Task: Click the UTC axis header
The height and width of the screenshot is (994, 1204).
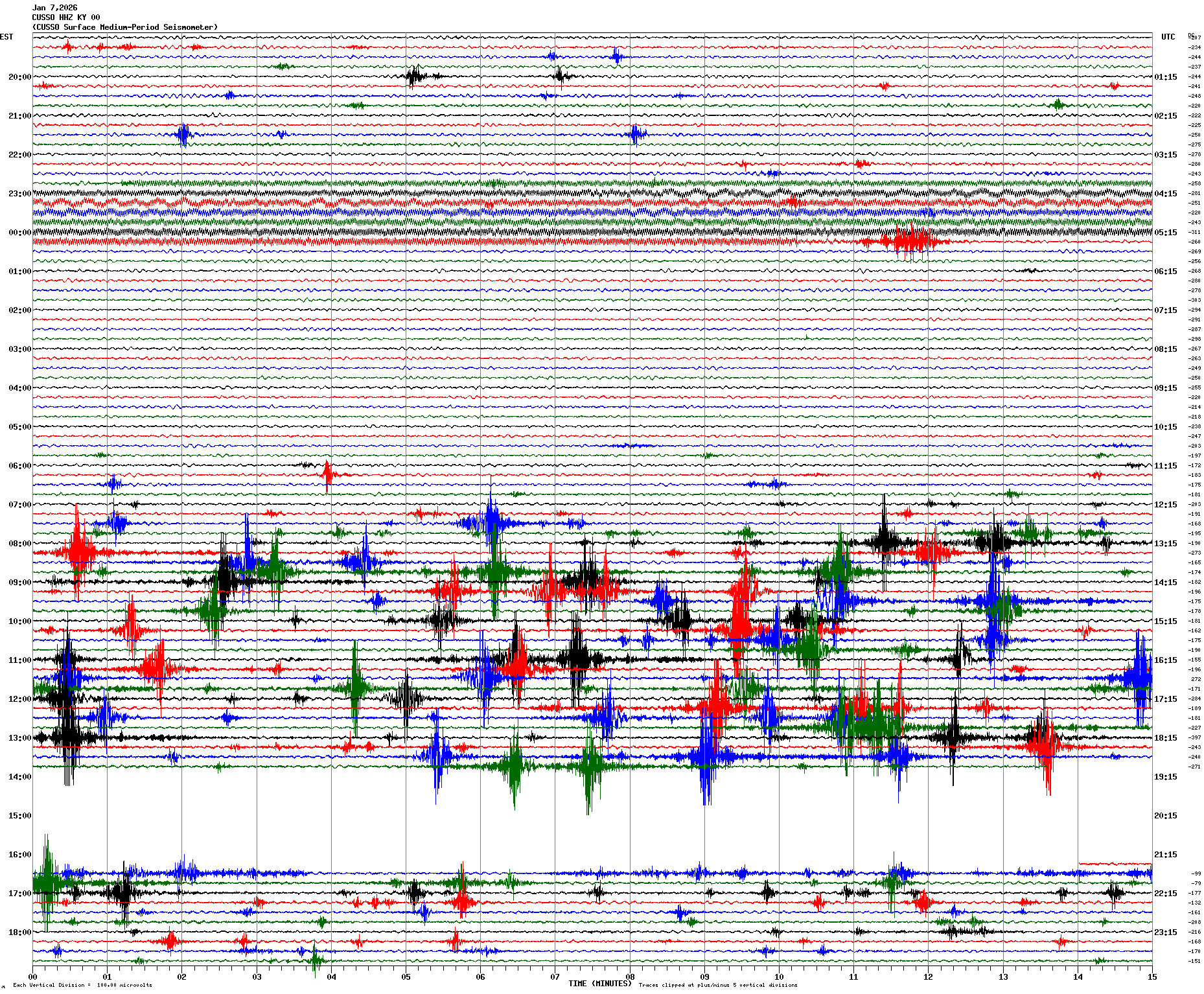Action: (1168, 37)
